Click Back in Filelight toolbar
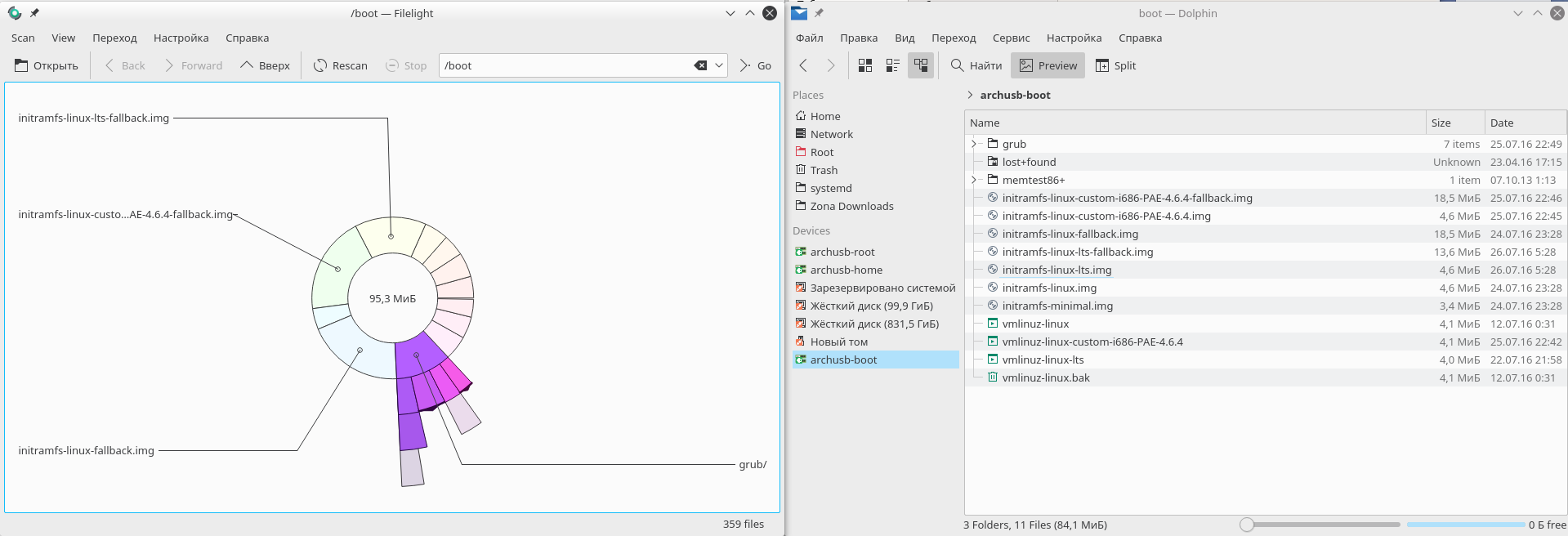 124,65
